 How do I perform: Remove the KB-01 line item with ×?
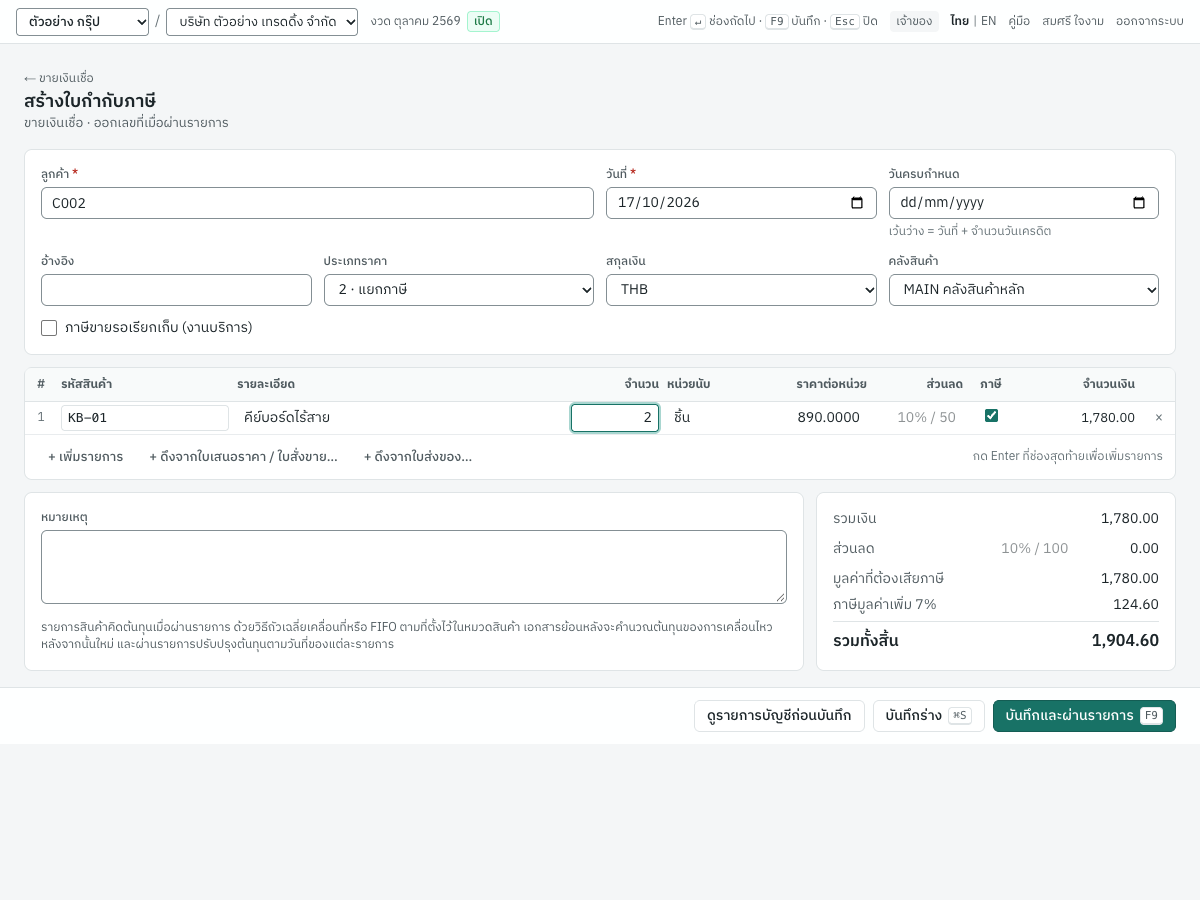pos(1159,418)
